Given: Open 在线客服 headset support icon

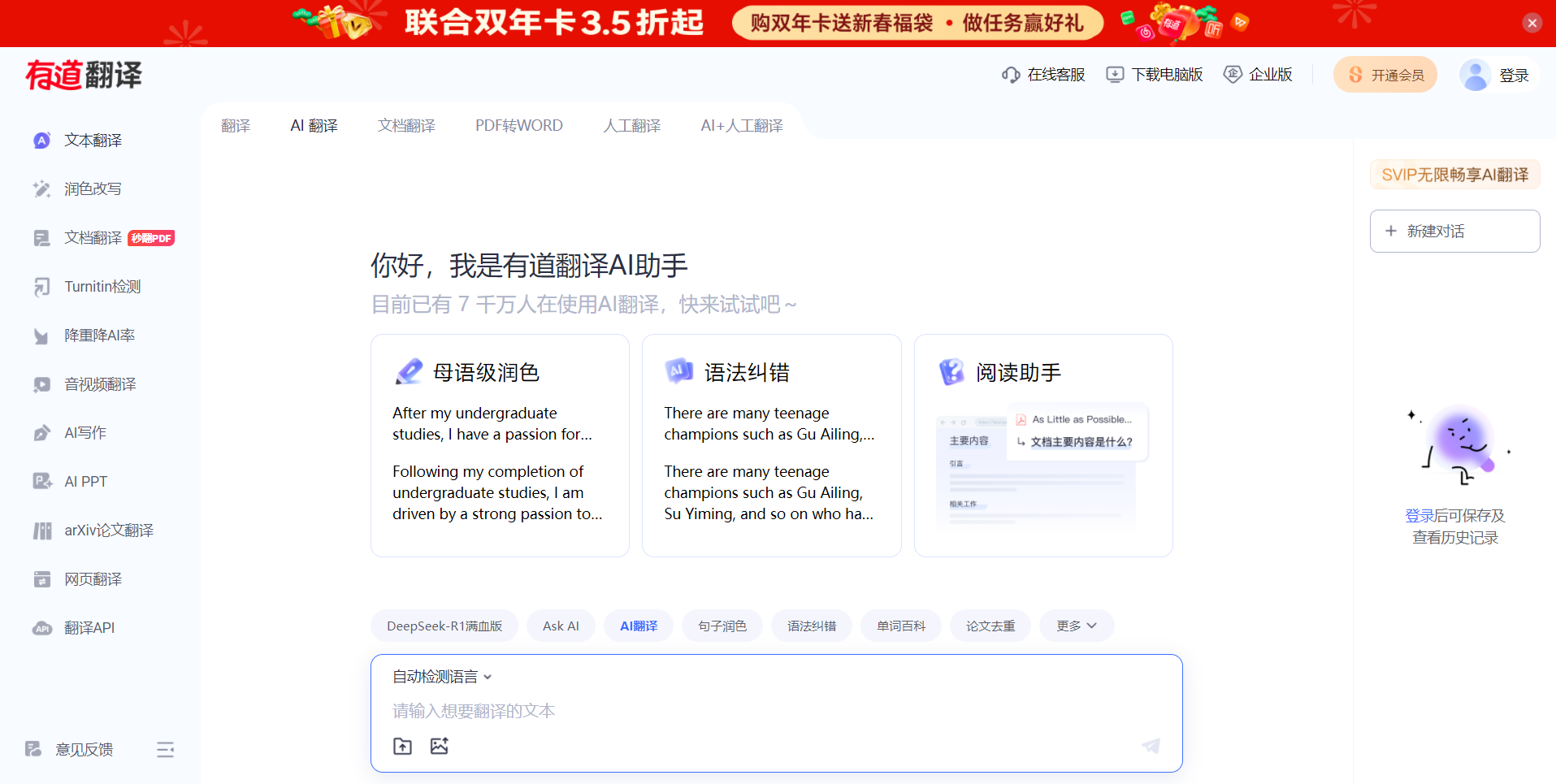Looking at the screenshot, I should 1011,75.
